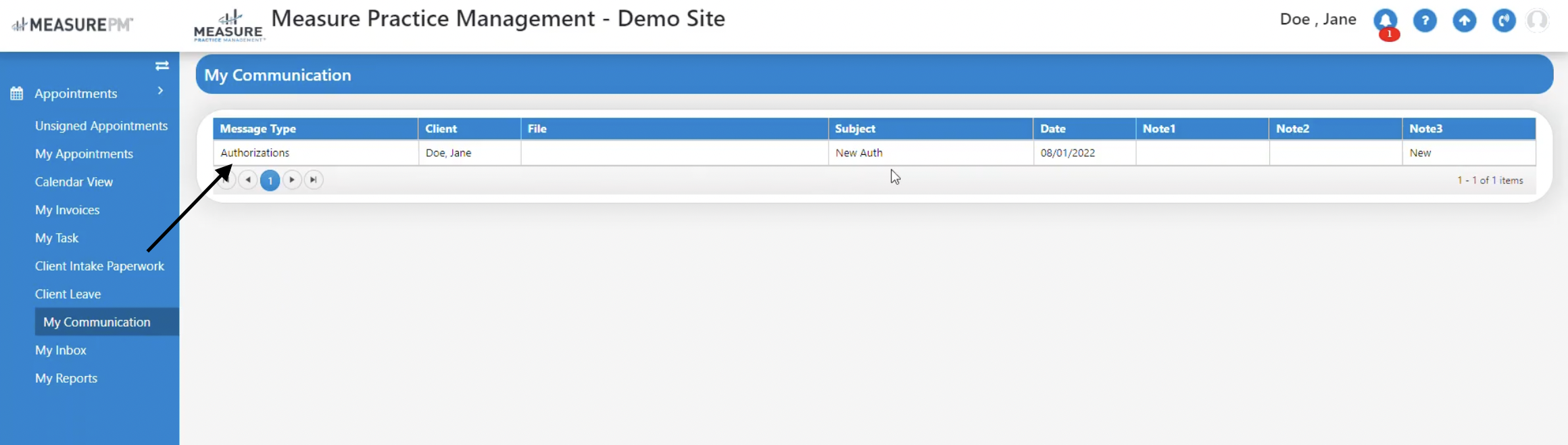Sort by File column header
1568x445 pixels.
pyautogui.click(x=674, y=128)
